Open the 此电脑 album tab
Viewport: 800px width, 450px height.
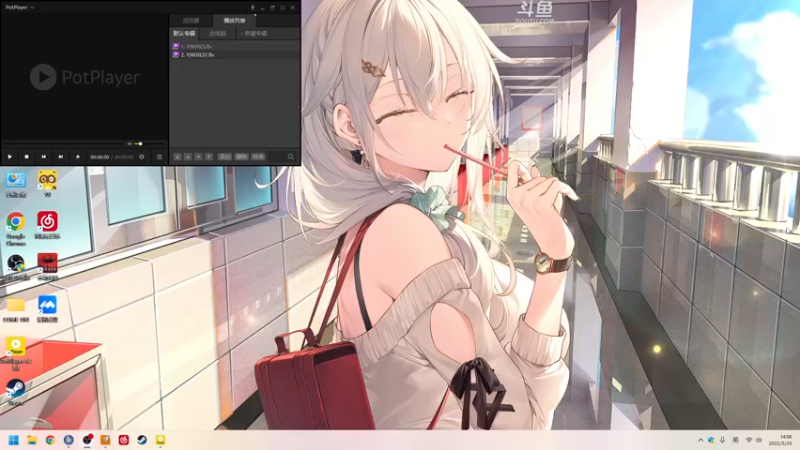[x=217, y=34]
